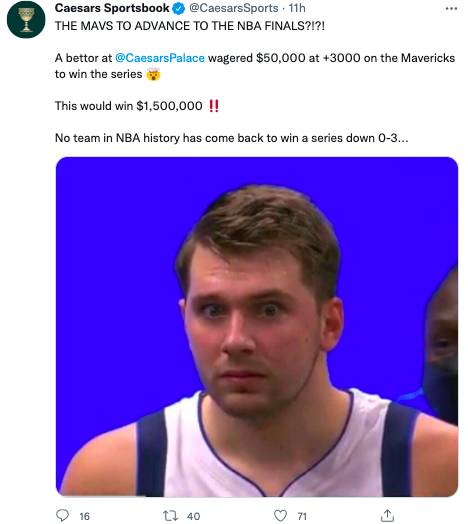Click the exploding head emoji
The image size is (468, 524).
click(153, 74)
